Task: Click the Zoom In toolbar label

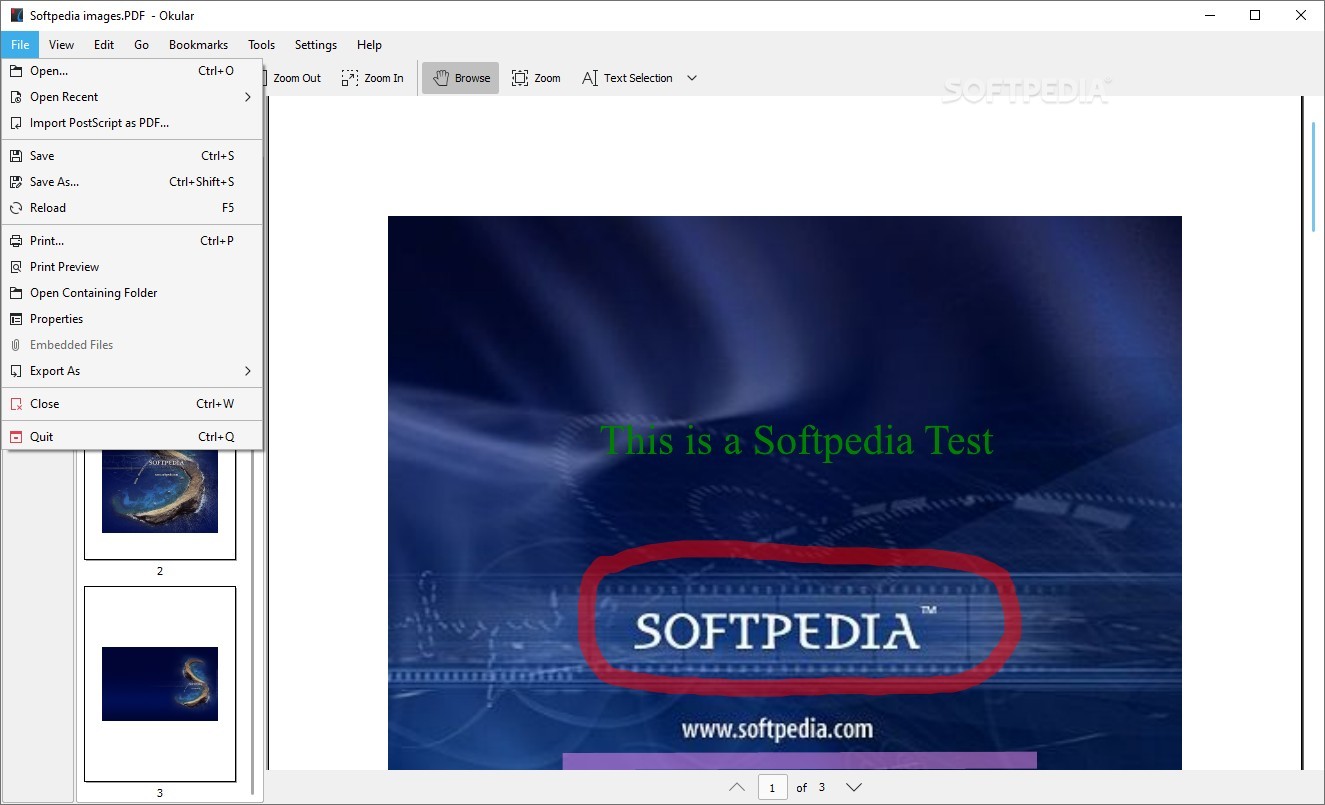Action: (384, 78)
